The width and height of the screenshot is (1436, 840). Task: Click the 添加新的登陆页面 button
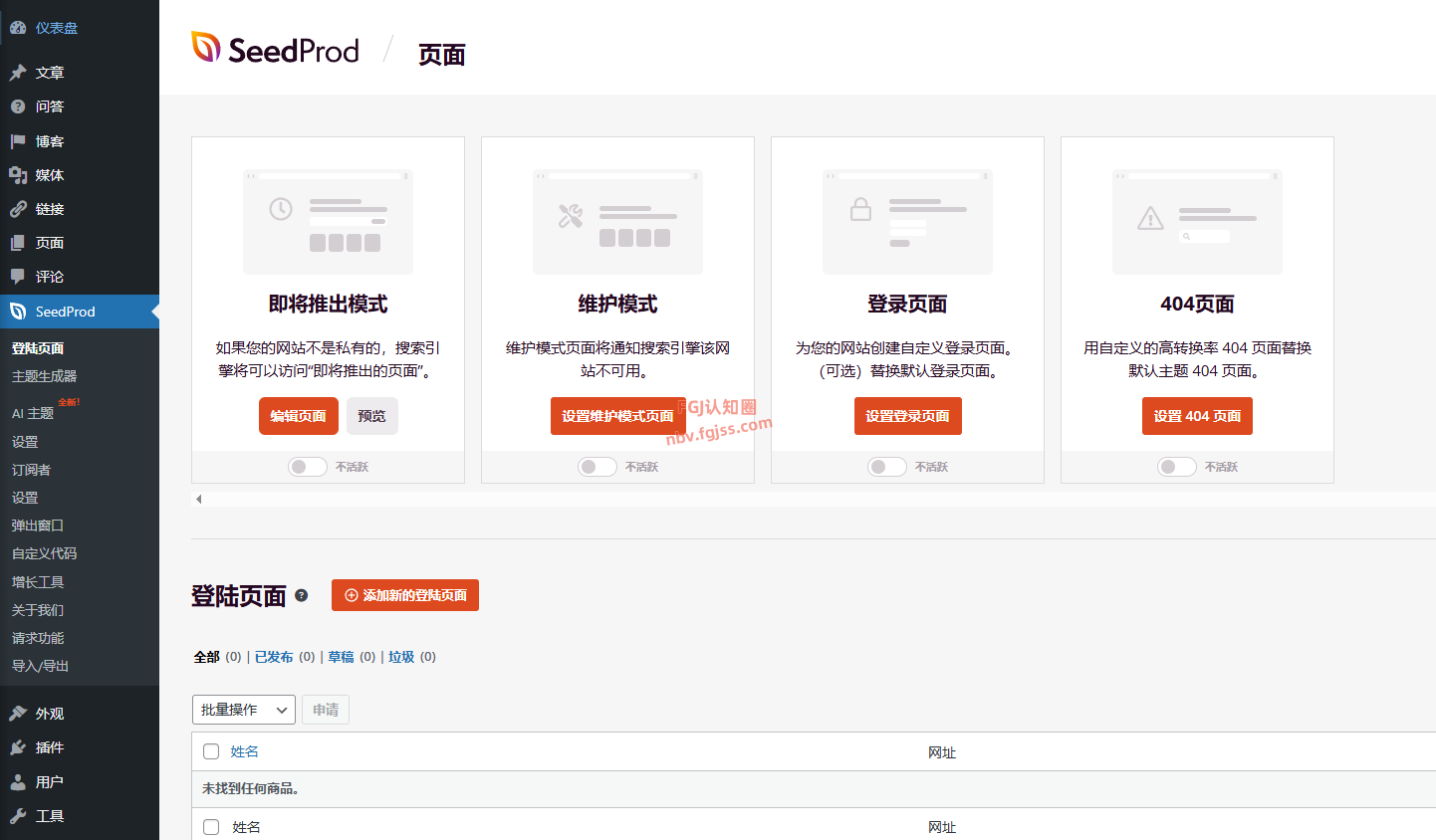405,595
